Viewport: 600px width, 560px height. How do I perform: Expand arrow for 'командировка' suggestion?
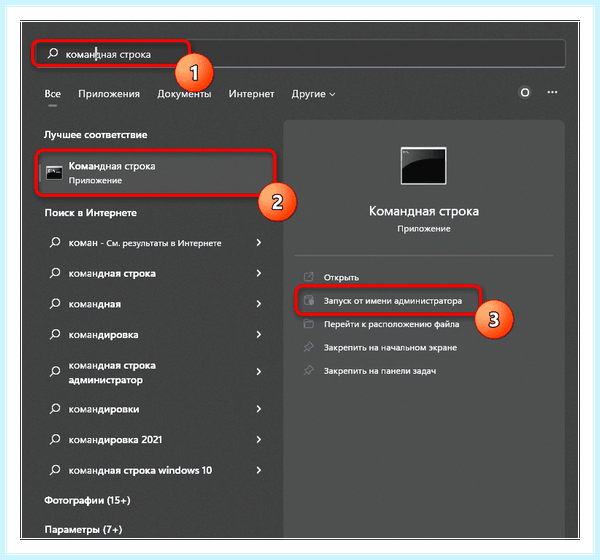tap(259, 334)
